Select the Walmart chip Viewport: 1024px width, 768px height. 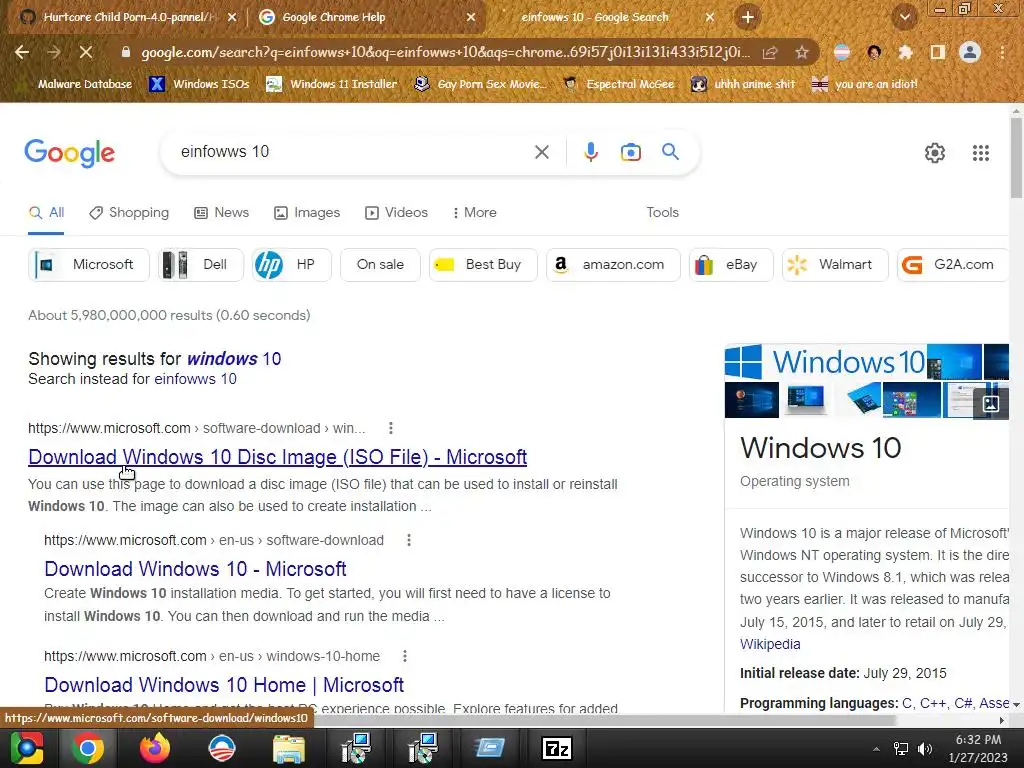click(835, 264)
